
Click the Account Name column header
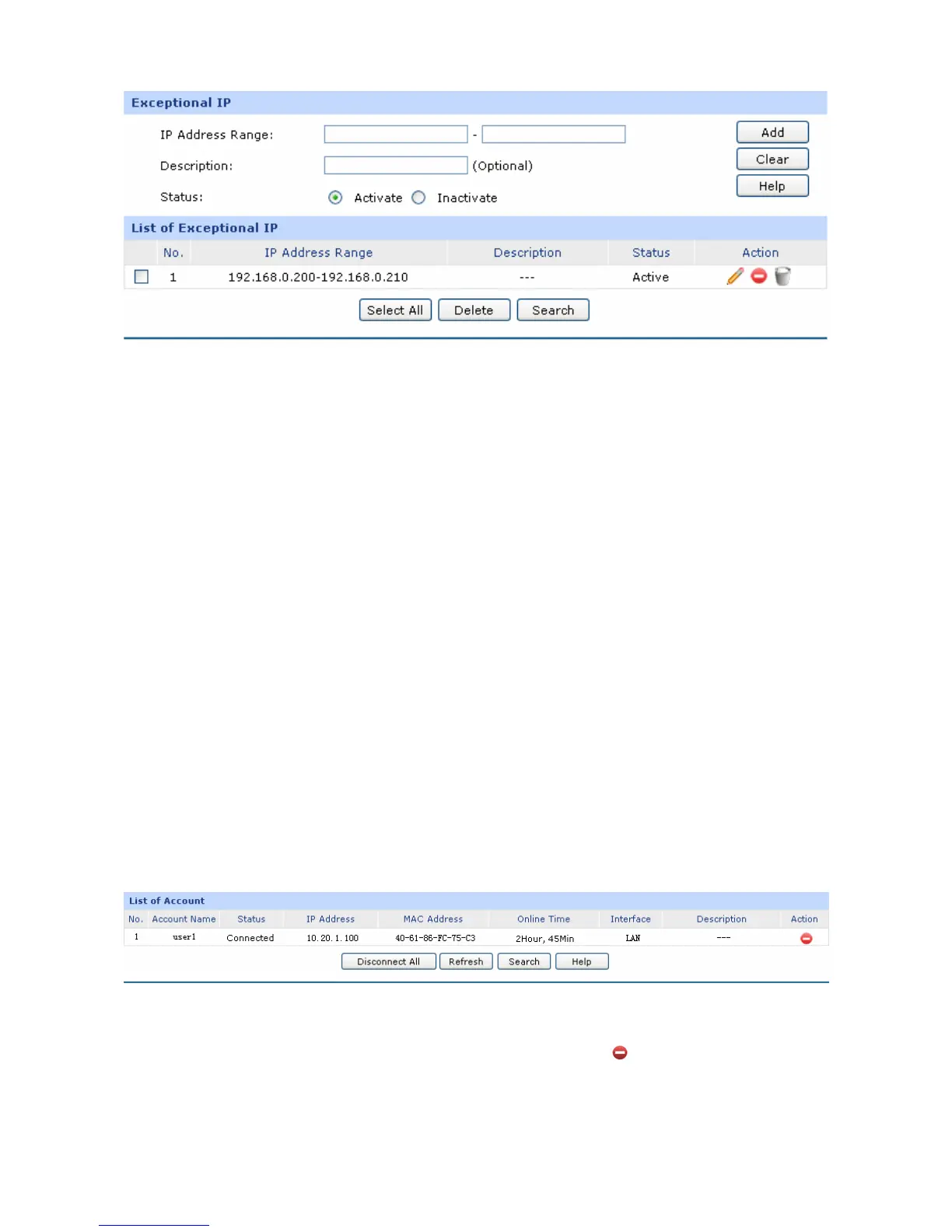coord(184,919)
